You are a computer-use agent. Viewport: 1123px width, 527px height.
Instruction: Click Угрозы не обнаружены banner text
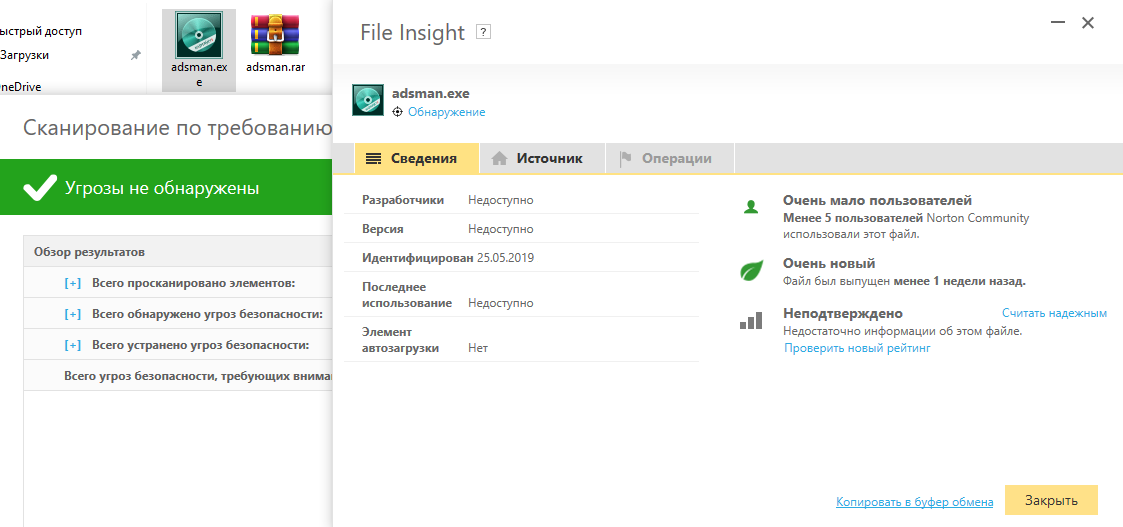[x=162, y=188]
